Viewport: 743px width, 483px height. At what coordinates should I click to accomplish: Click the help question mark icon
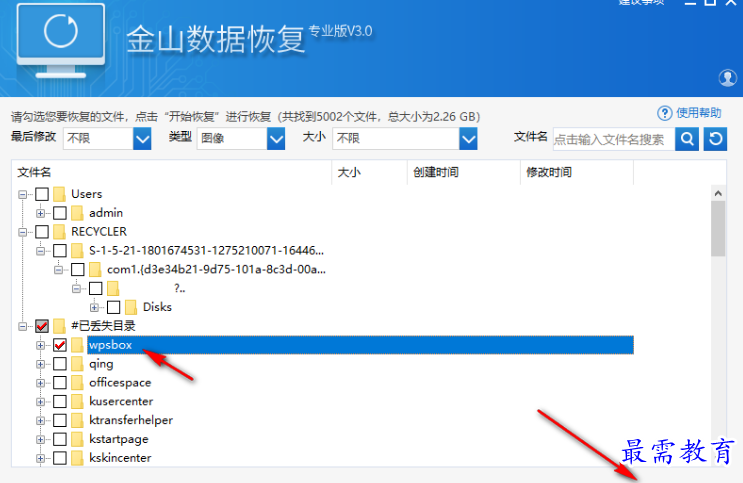[x=664, y=113]
